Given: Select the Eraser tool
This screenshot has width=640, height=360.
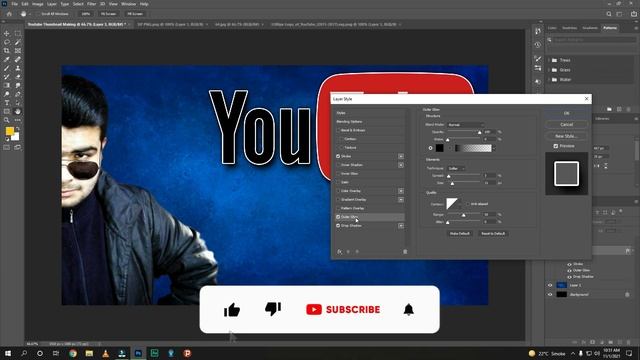Looking at the screenshot, I should 18,77.
